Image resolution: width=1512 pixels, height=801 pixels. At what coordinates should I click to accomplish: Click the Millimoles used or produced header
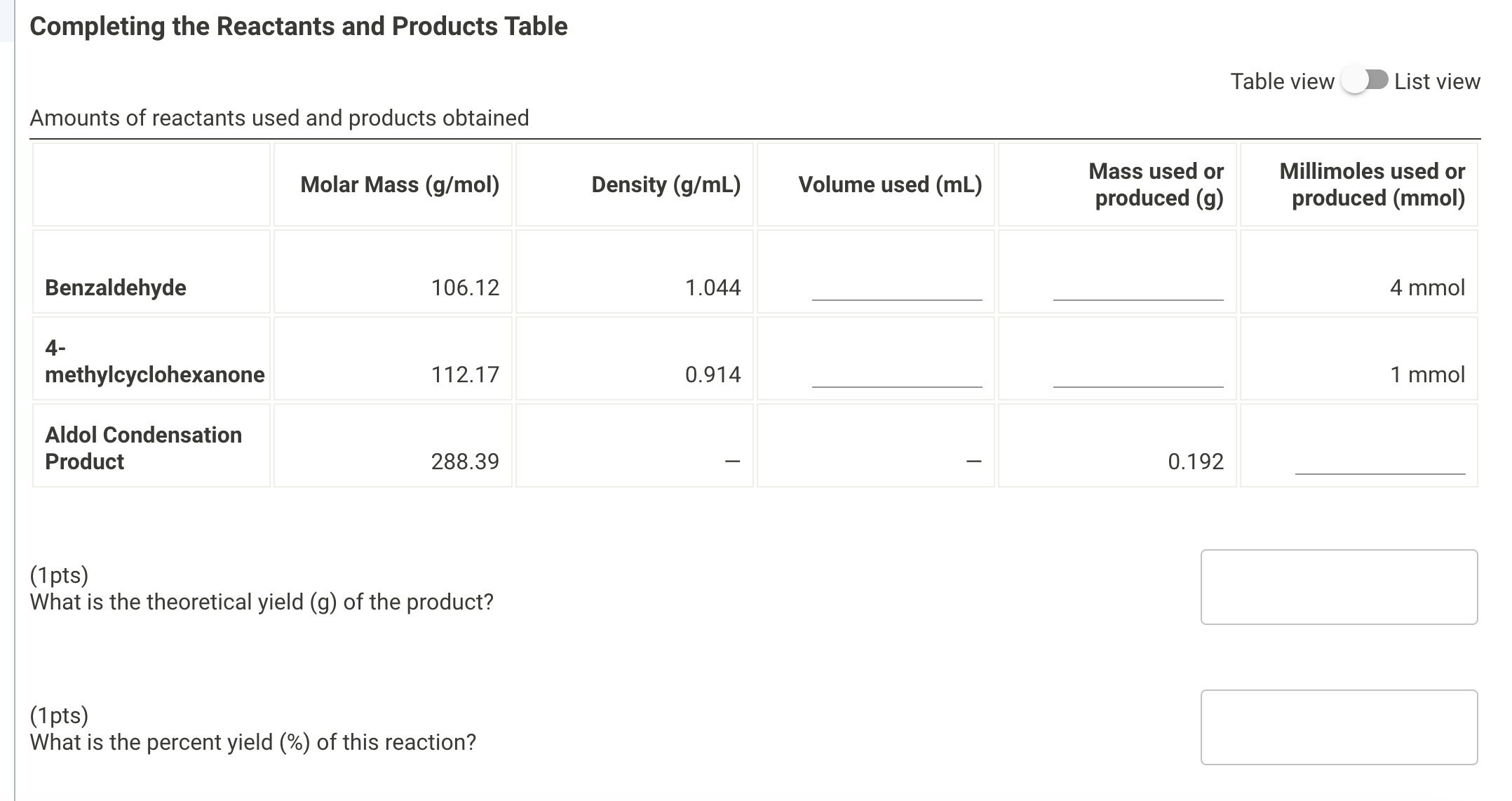click(x=1371, y=184)
